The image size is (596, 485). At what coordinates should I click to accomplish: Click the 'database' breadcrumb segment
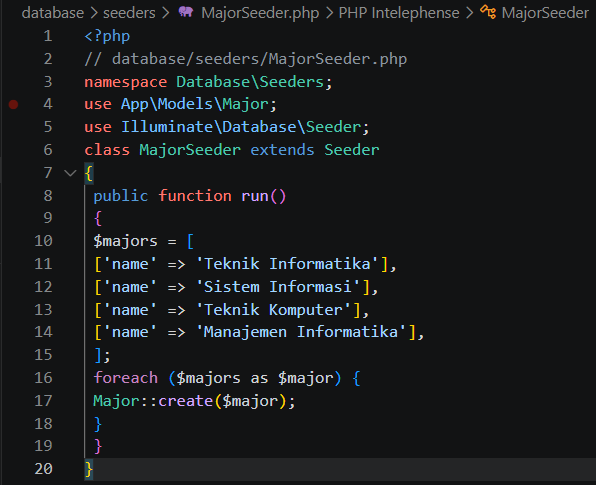[x=52, y=13]
